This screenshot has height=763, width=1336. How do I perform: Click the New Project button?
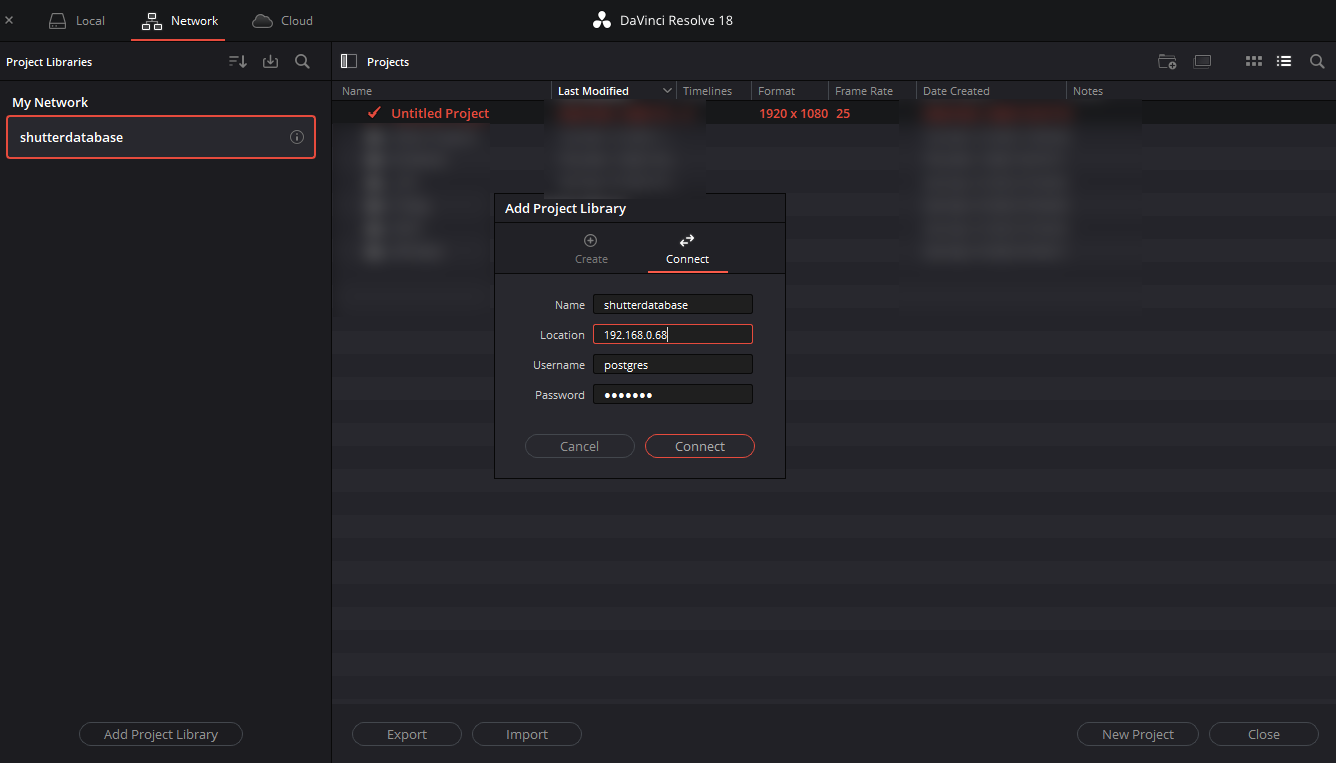pyautogui.click(x=1138, y=734)
